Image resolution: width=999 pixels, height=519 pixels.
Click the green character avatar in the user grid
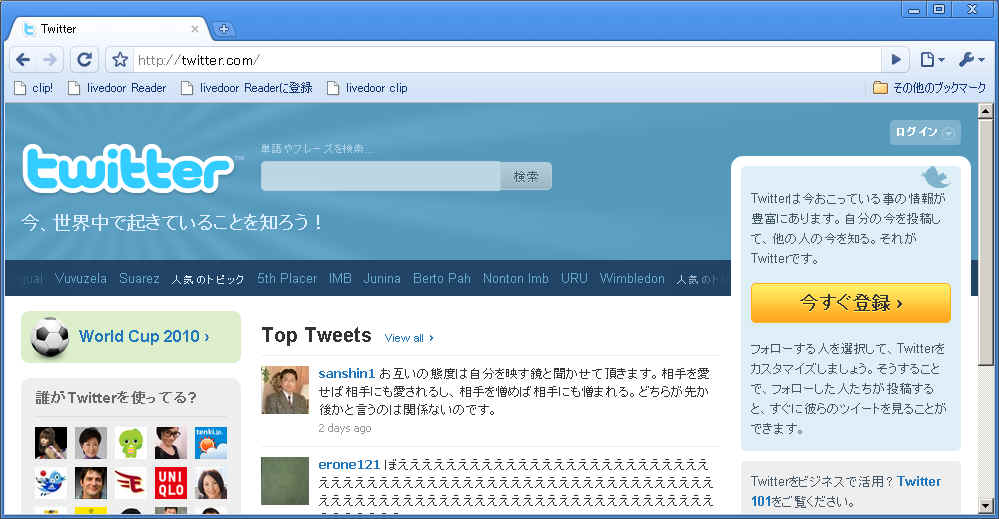[131, 443]
